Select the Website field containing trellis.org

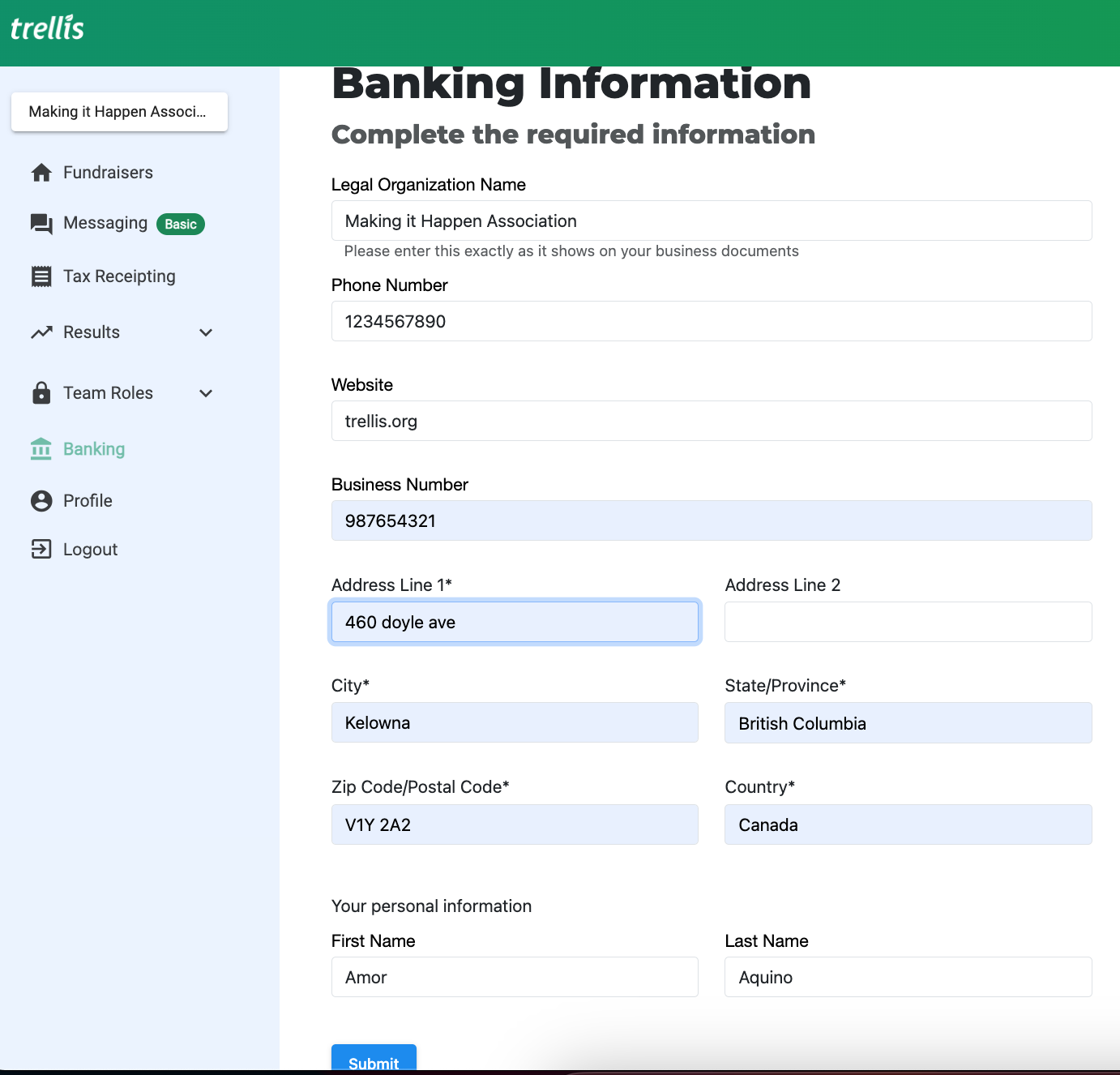(711, 421)
